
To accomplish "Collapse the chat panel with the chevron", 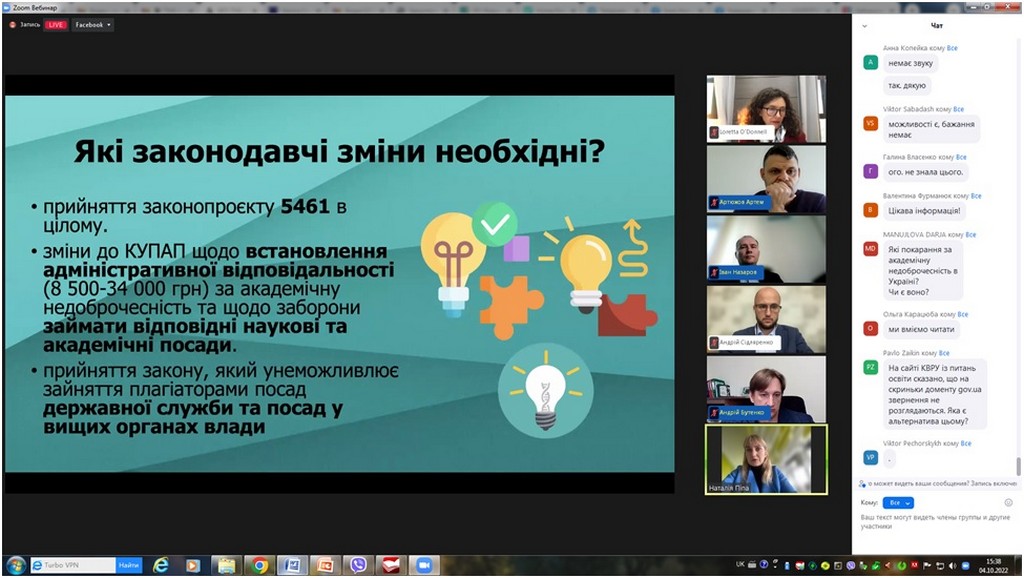I will 864,25.
